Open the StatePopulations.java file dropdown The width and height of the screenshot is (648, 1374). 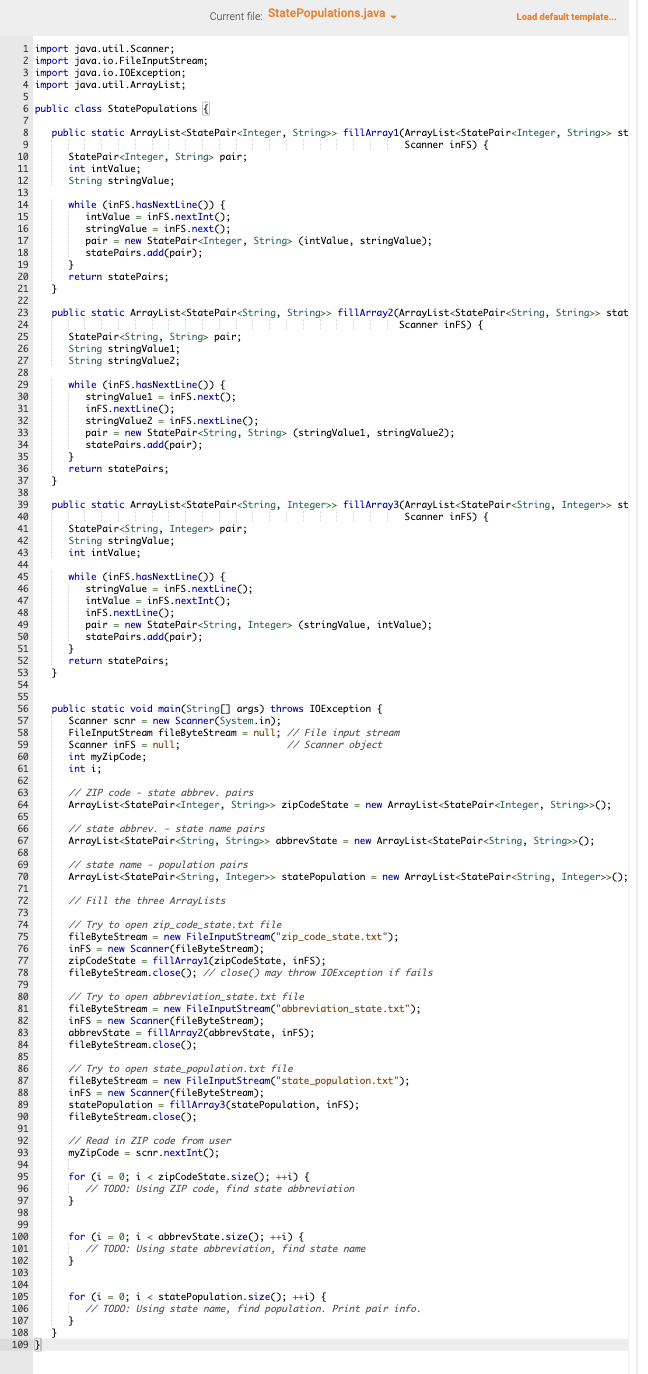pyautogui.click(x=334, y=16)
